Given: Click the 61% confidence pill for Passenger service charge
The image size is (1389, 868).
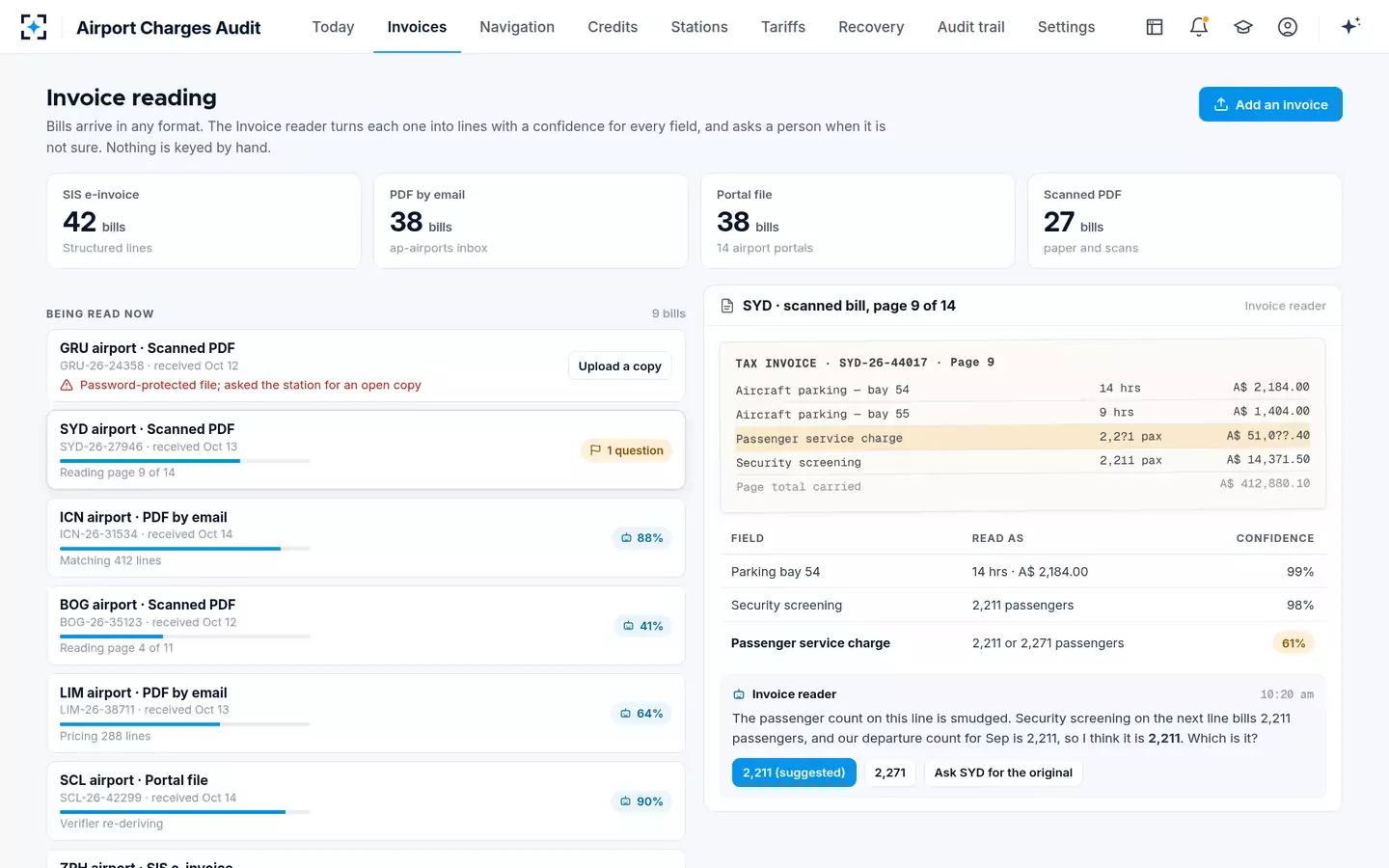Looking at the screenshot, I should point(1294,643).
